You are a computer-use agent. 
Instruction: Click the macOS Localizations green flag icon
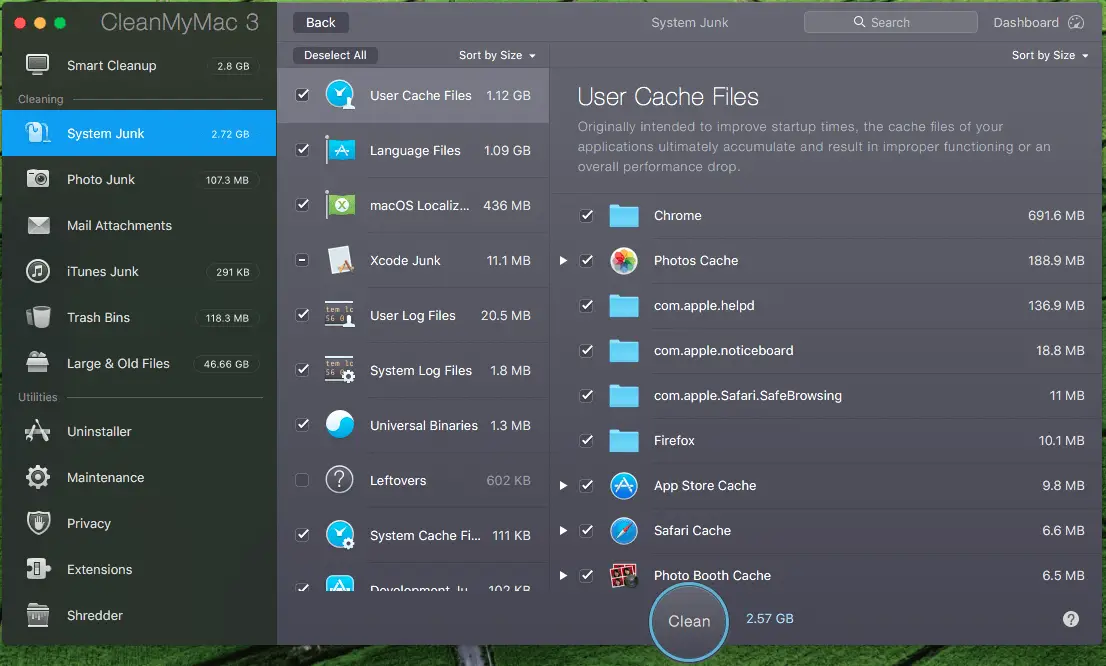pos(340,205)
